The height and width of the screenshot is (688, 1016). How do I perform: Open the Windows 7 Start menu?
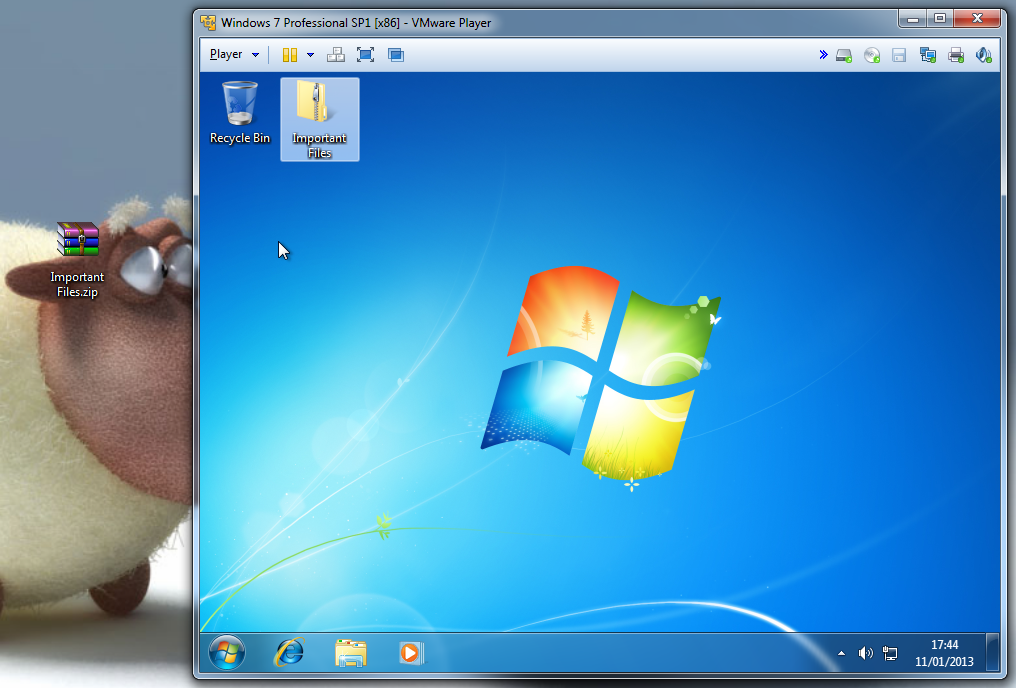coord(227,653)
